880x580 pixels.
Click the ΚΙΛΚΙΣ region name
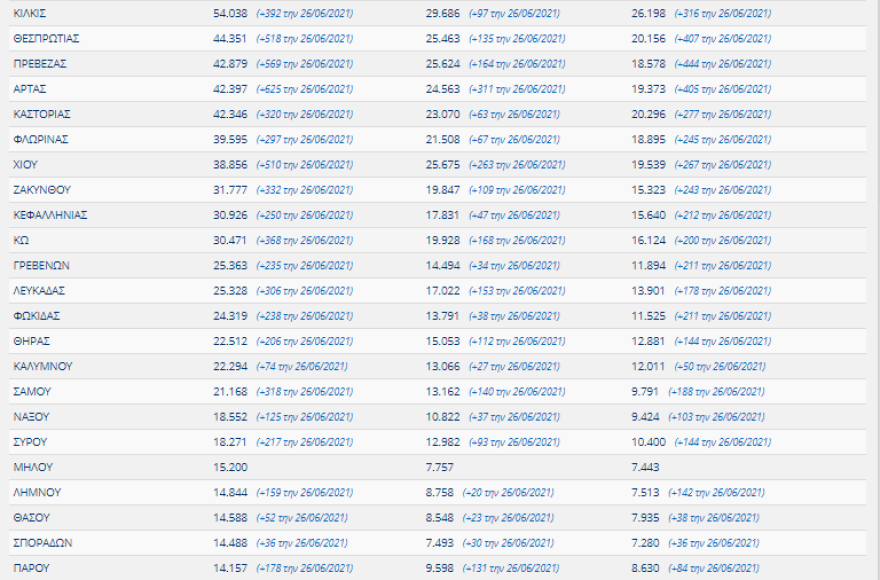tap(30, 14)
